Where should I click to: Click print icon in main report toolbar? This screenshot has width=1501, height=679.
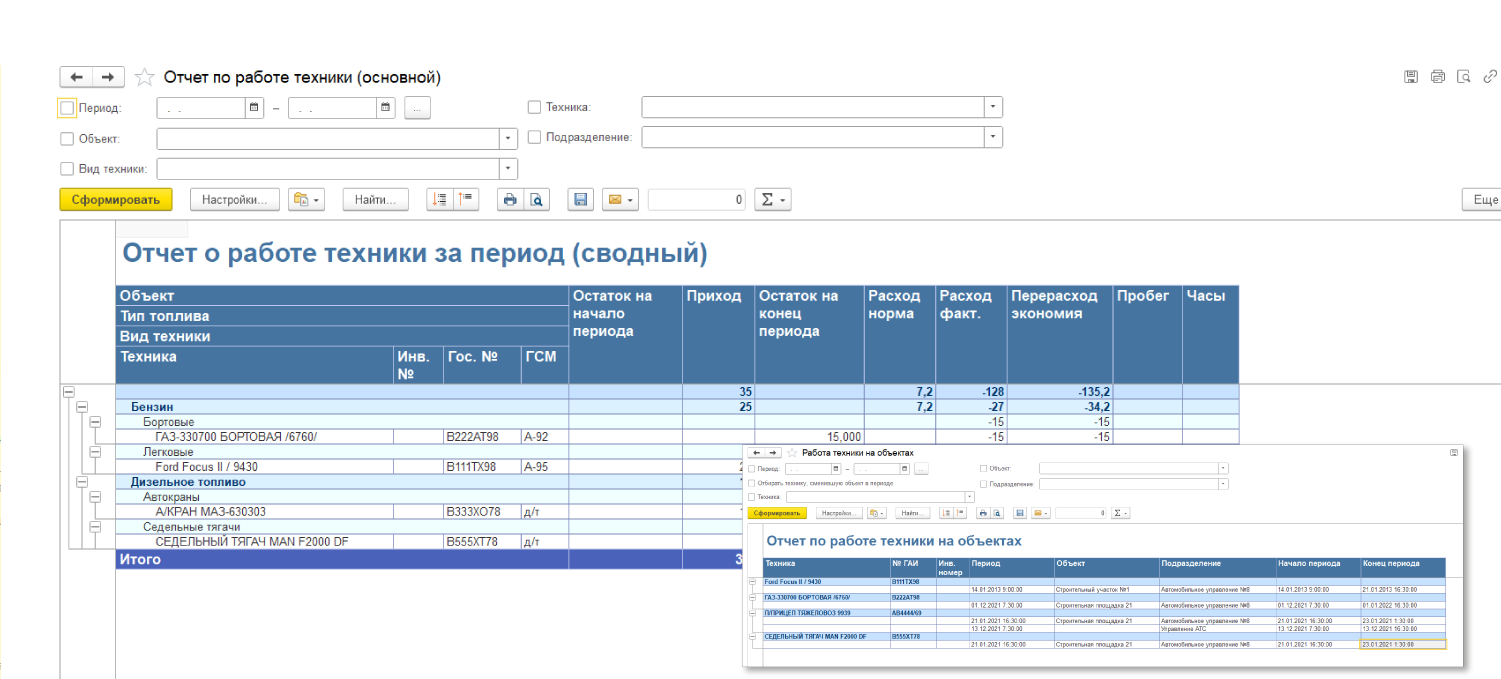point(510,200)
